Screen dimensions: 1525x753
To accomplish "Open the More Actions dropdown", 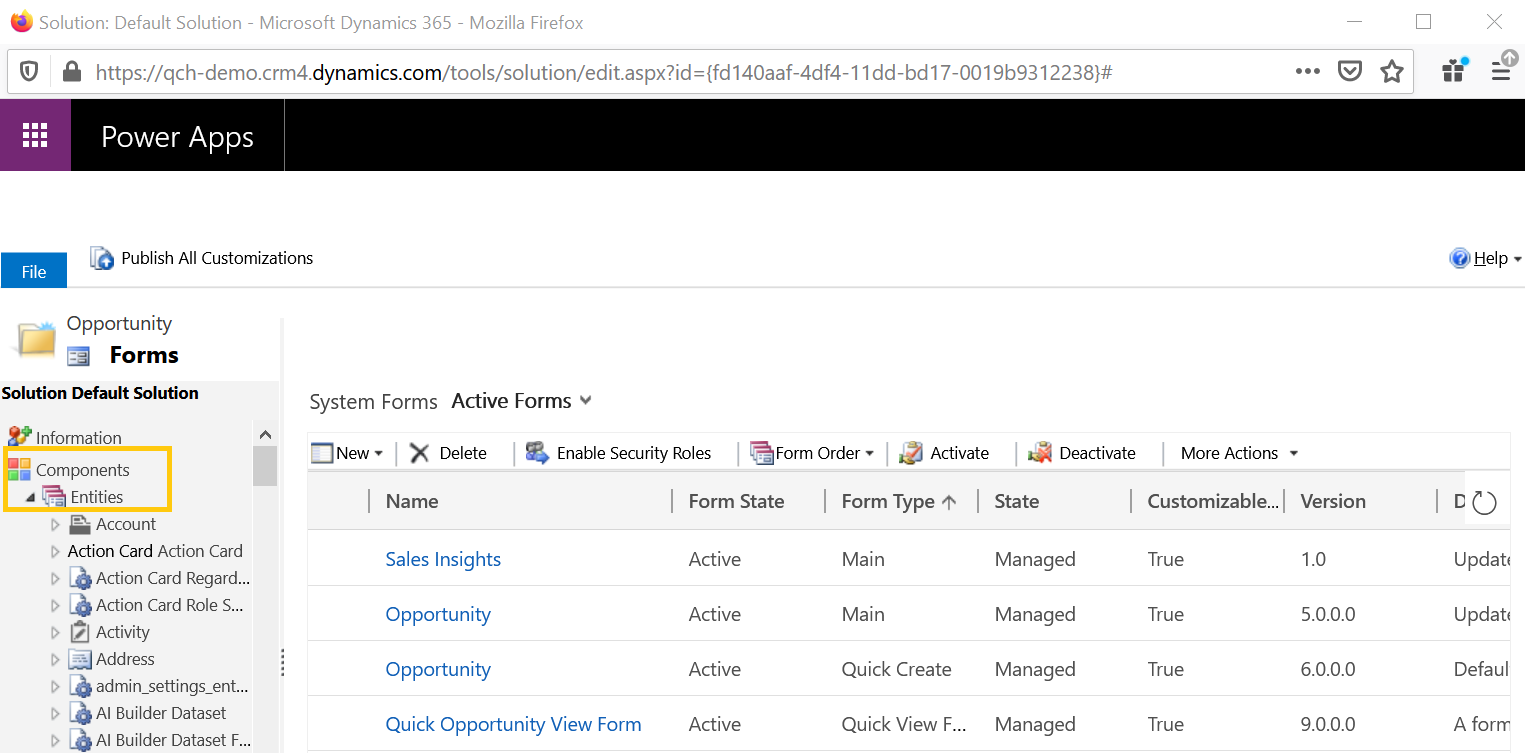I will (1238, 453).
